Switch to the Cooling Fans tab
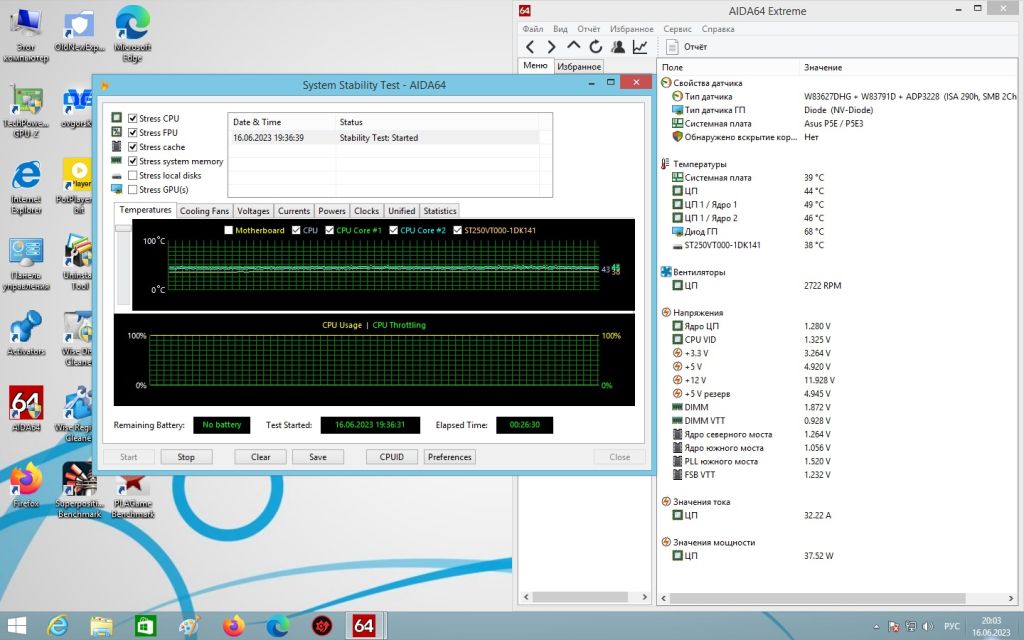The height and width of the screenshot is (640, 1024). click(x=204, y=211)
